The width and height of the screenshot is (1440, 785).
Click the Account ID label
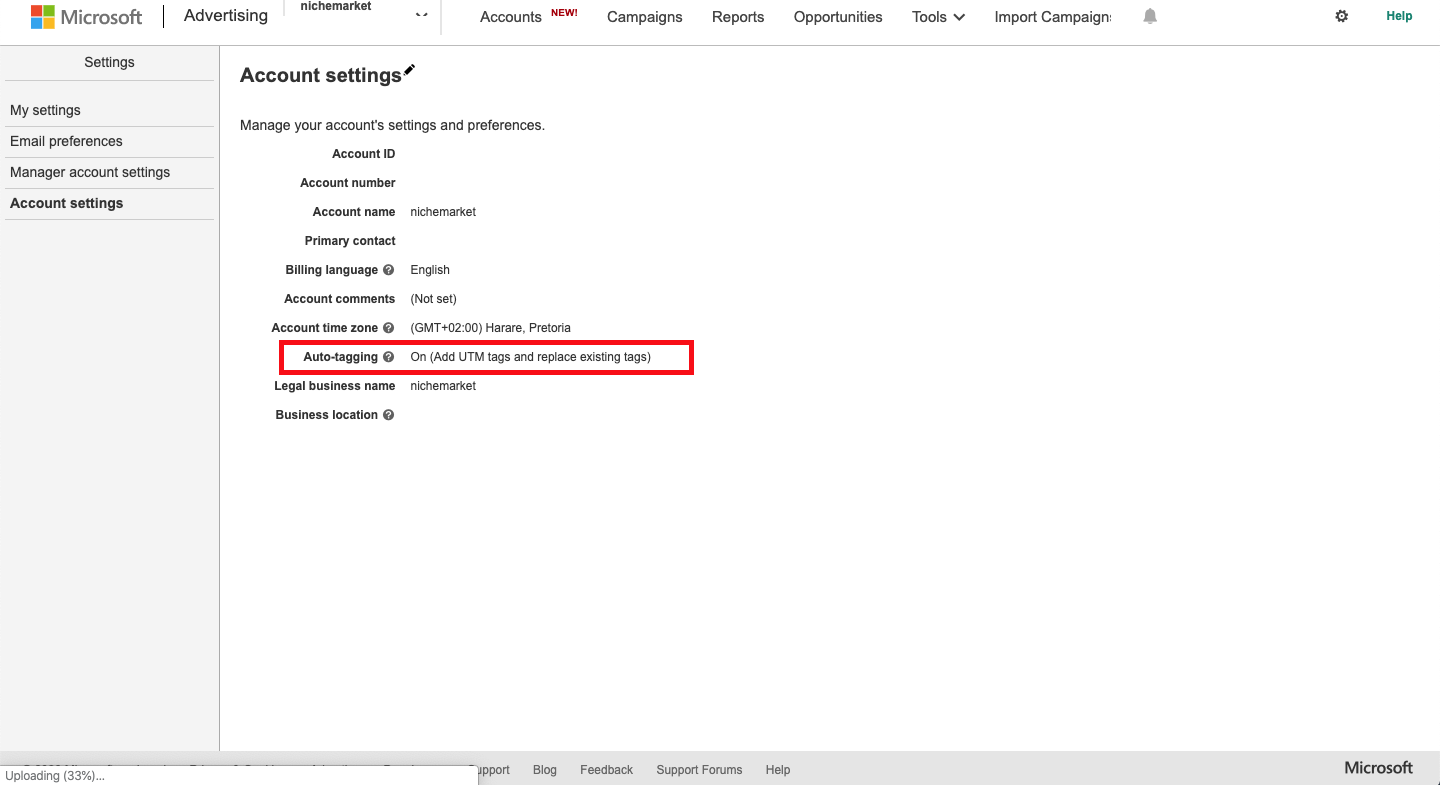tap(364, 154)
